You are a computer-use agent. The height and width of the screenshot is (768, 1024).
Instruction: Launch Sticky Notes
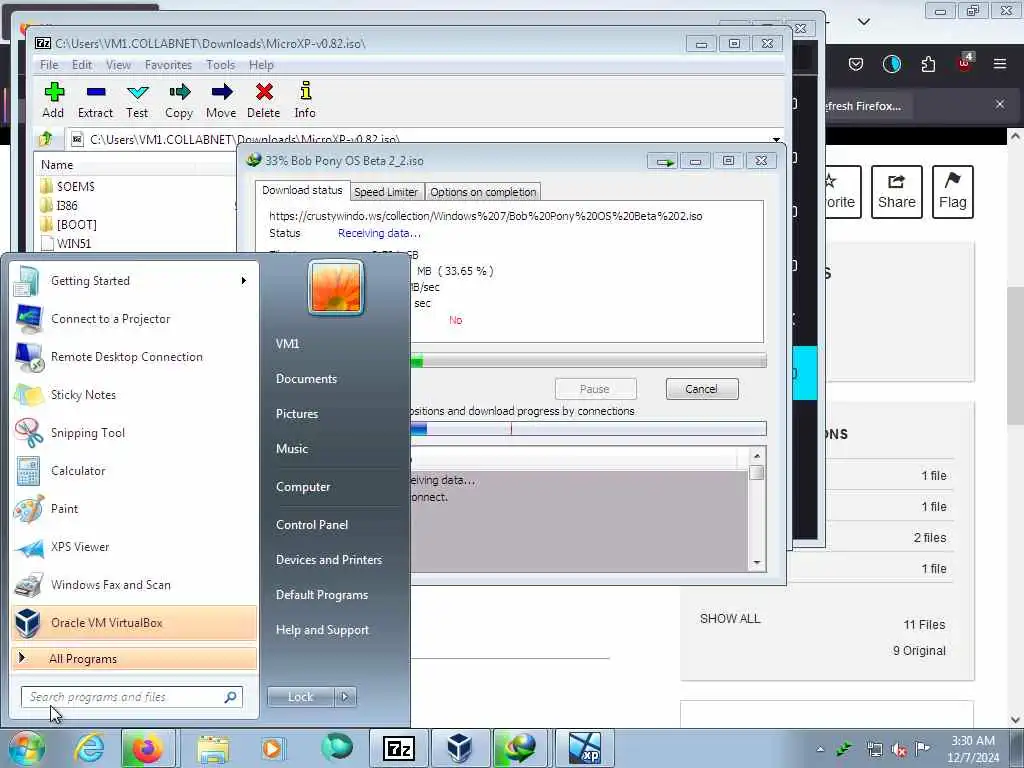(134, 395)
